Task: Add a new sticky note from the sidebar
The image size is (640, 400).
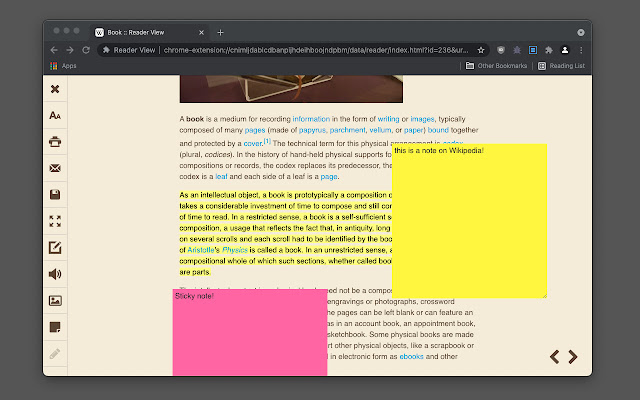Action: (55, 327)
